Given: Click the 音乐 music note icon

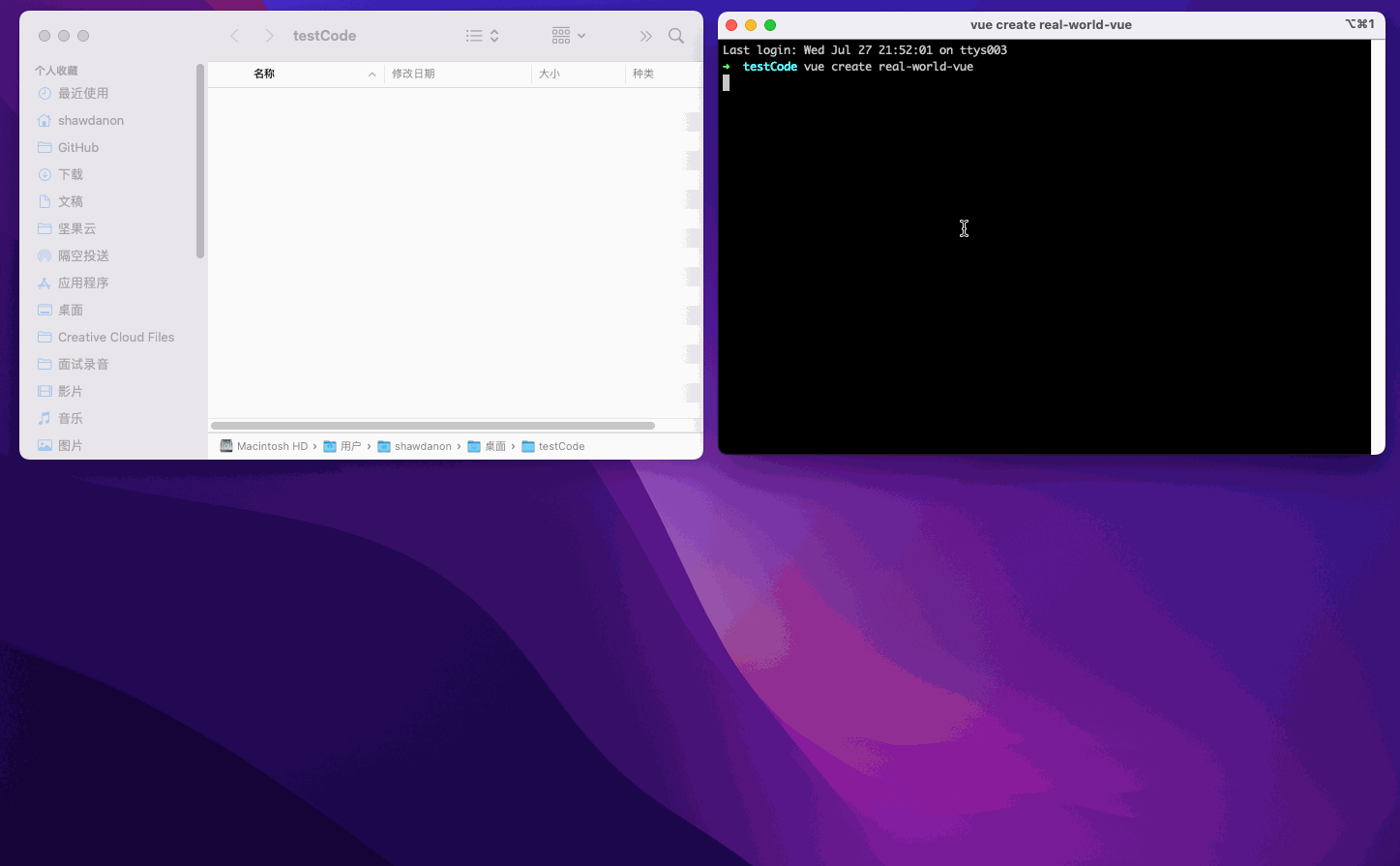Looking at the screenshot, I should (45, 418).
